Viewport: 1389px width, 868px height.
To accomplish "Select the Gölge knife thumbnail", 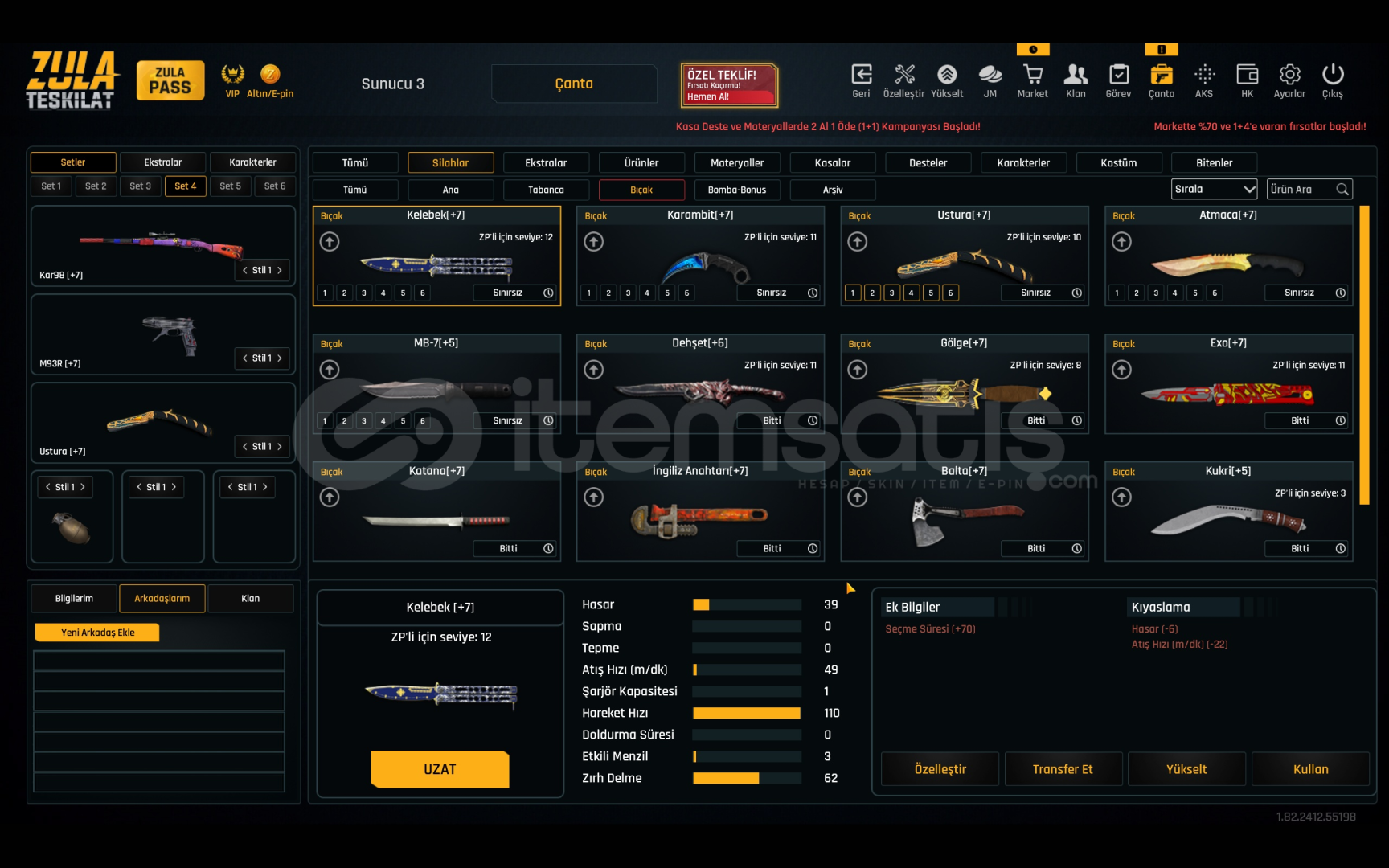I will coord(965,393).
